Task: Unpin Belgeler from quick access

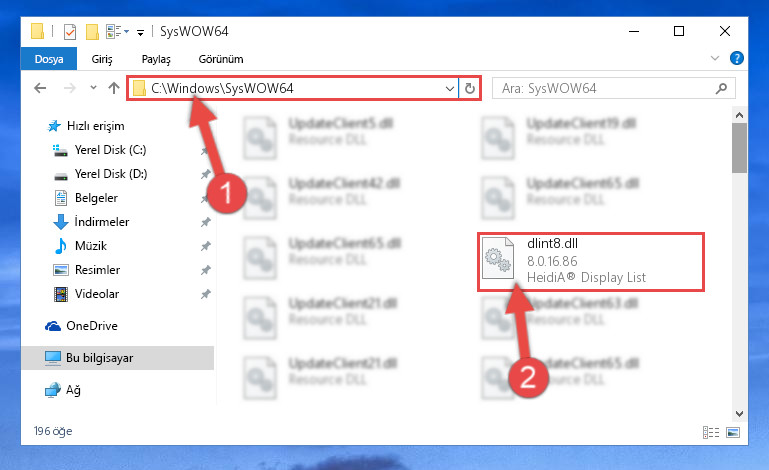Action: 205,198
